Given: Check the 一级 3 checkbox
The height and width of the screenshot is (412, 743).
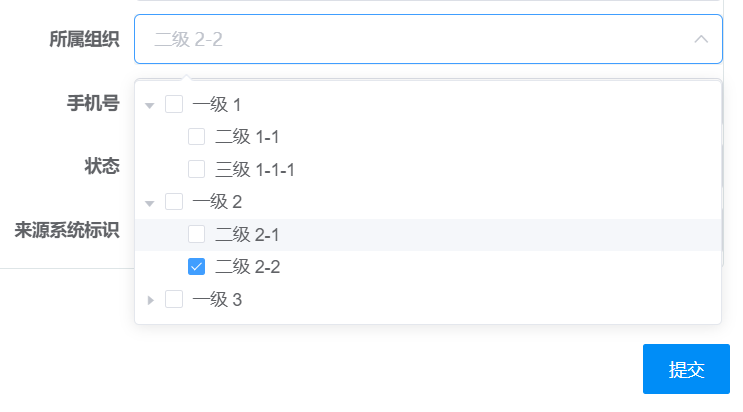Looking at the screenshot, I should (x=174, y=299).
